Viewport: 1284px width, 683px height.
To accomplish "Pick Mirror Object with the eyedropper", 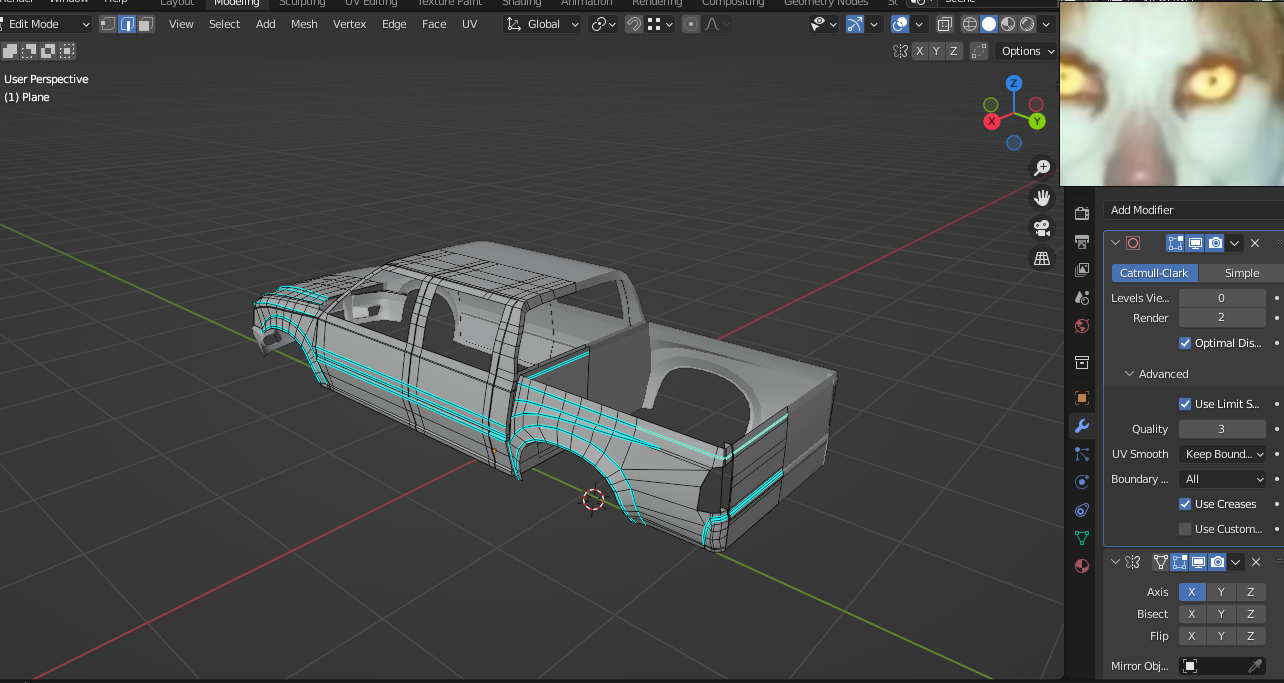I will (1254, 666).
